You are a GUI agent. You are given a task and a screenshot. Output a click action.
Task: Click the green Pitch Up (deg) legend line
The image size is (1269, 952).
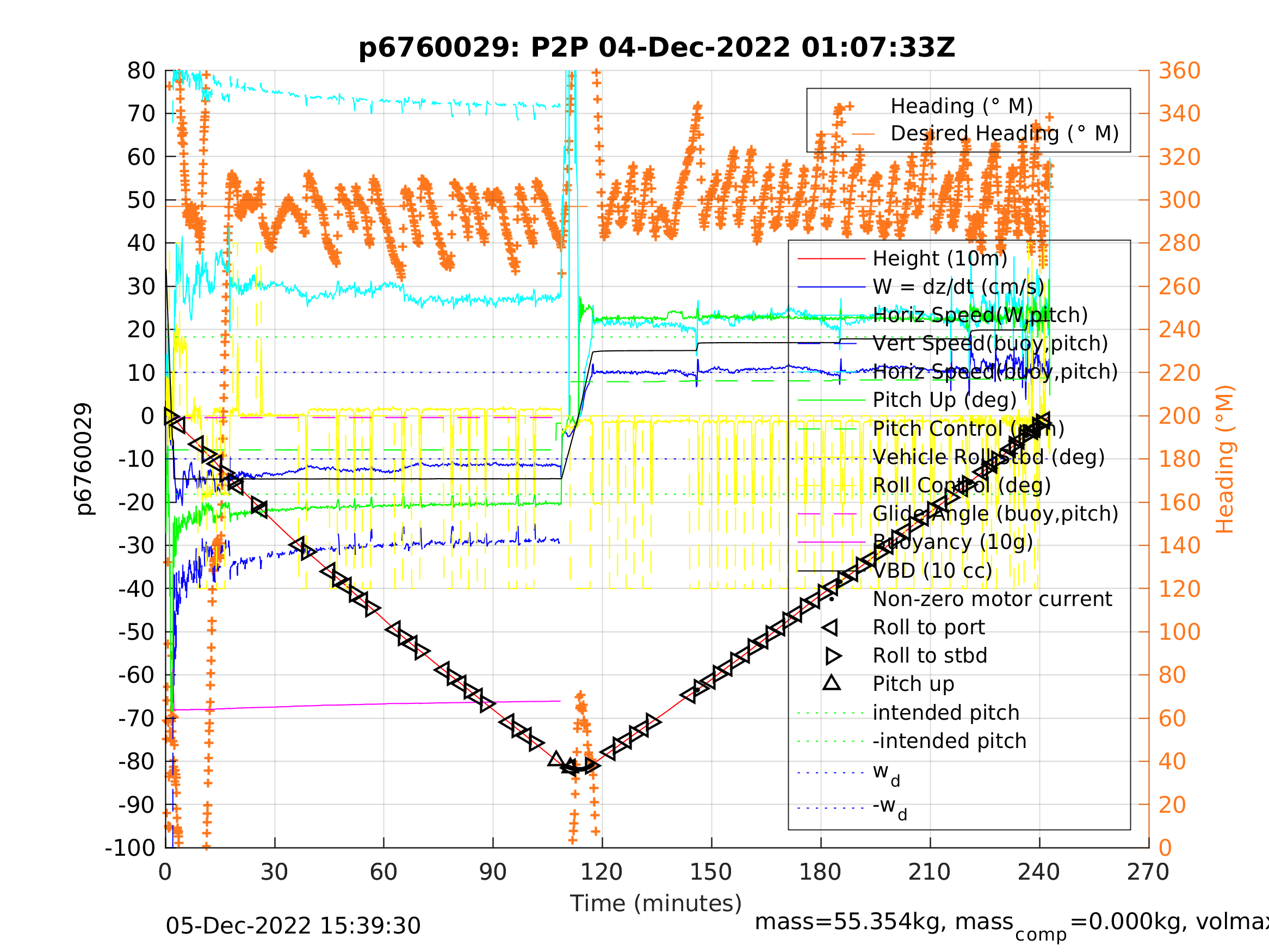click(831, 400)
